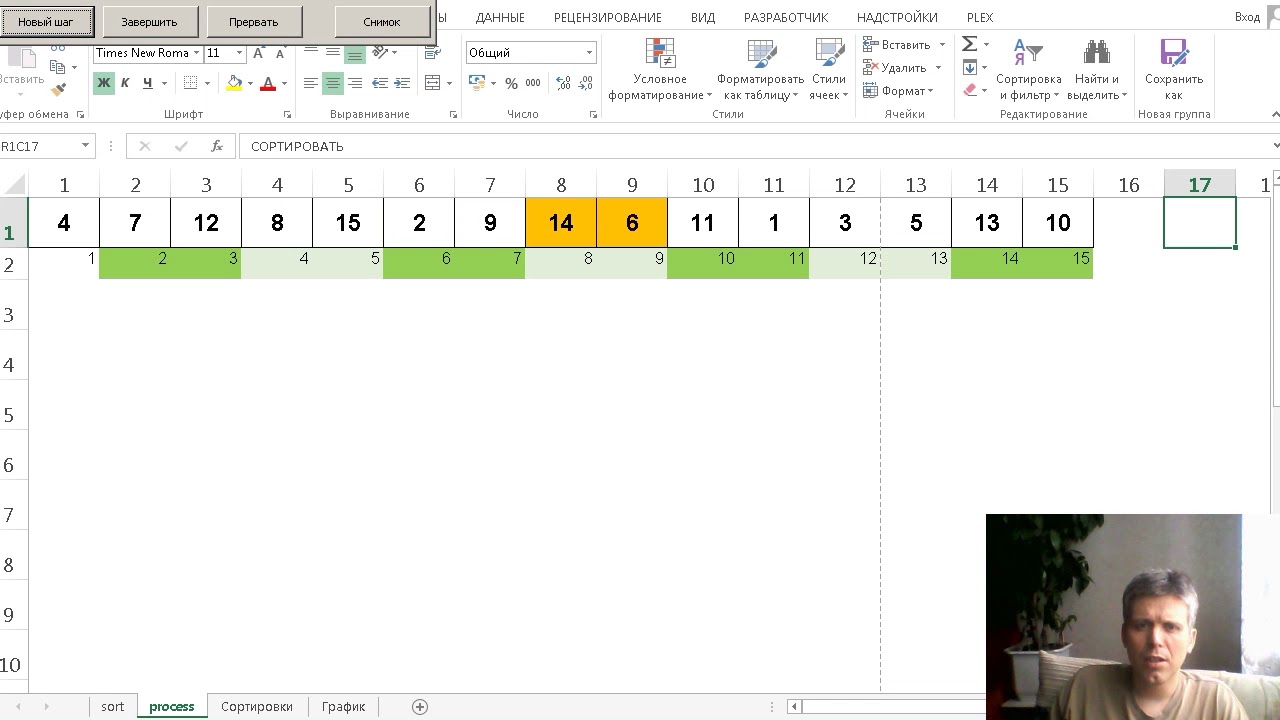
Task: Align text left
Action: coord(311,83)
